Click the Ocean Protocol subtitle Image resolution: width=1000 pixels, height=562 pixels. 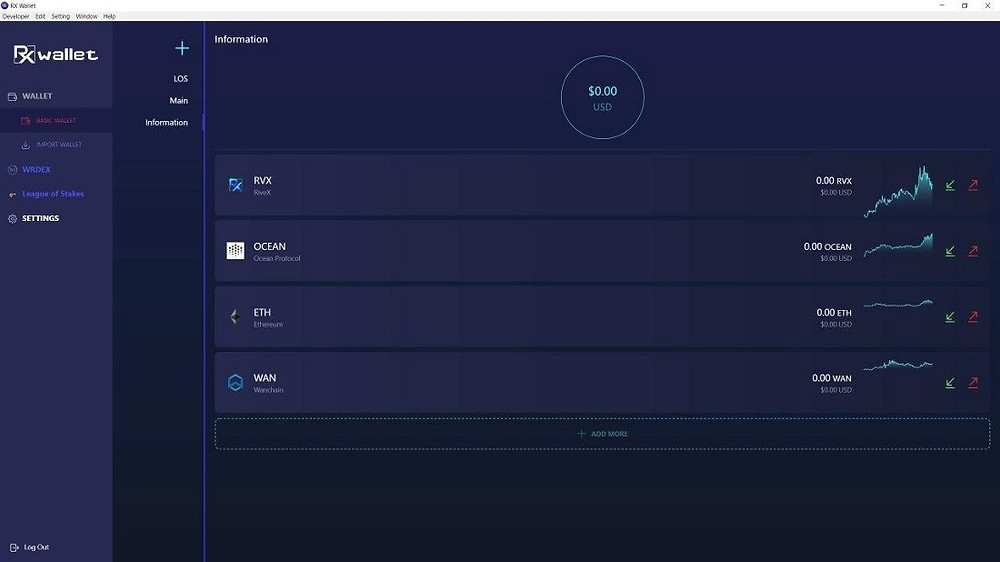click(277, 258)
